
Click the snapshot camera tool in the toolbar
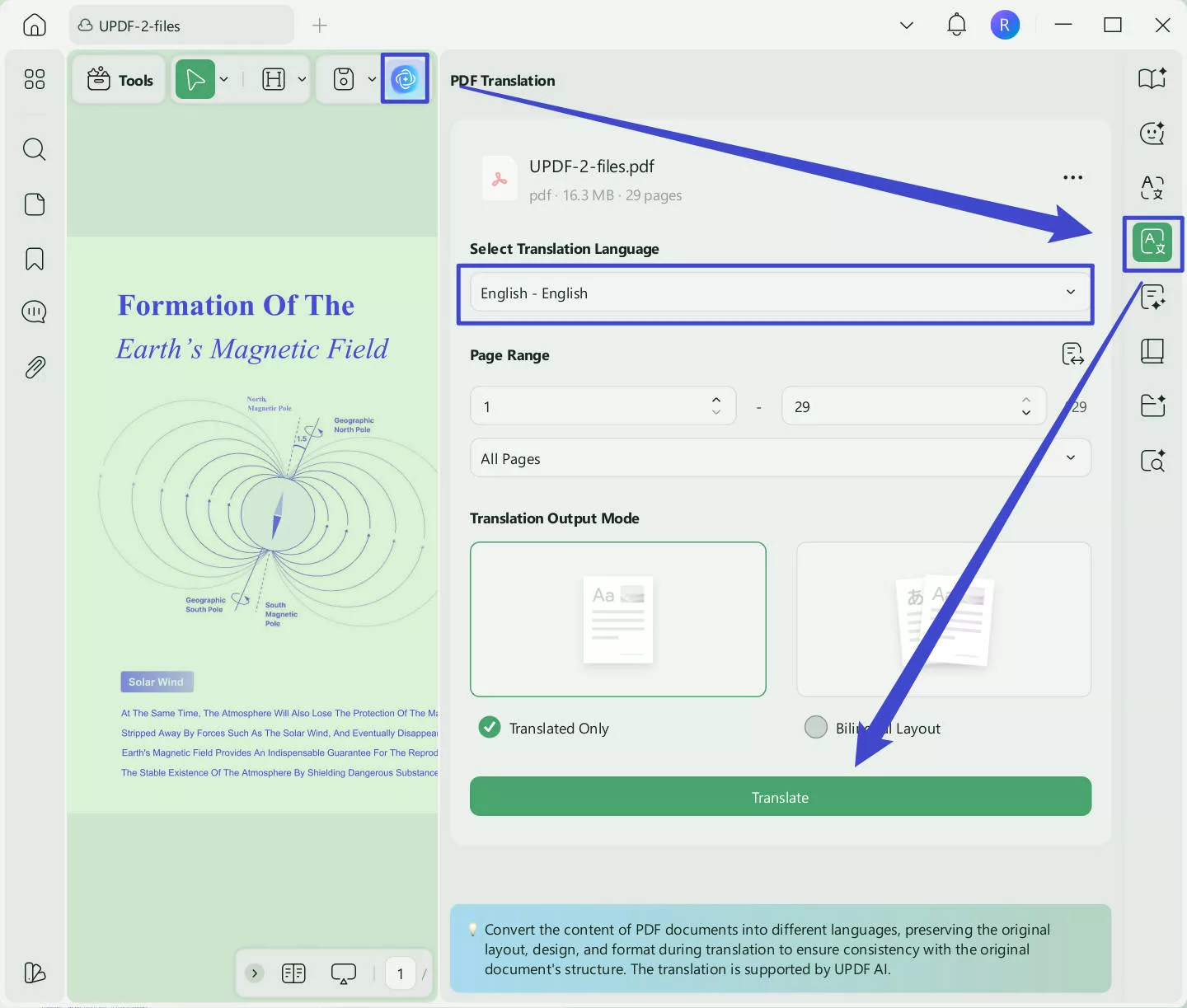pos(343,79)
